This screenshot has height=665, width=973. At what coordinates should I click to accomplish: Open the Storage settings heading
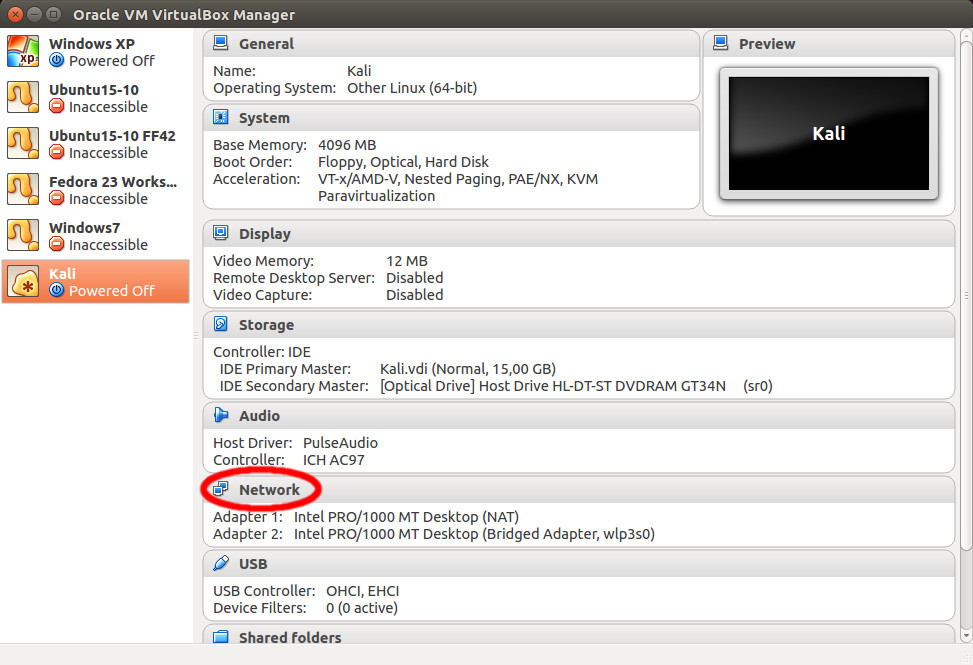tap(266, 325)
